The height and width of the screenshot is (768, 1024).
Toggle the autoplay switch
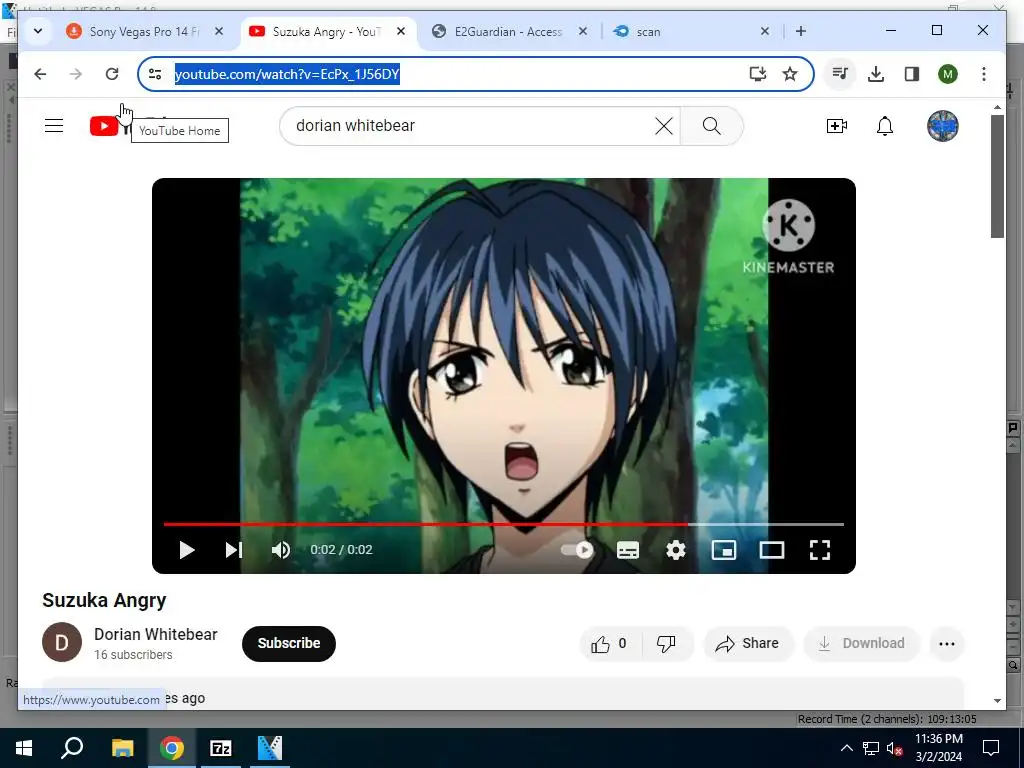[578, 550]
